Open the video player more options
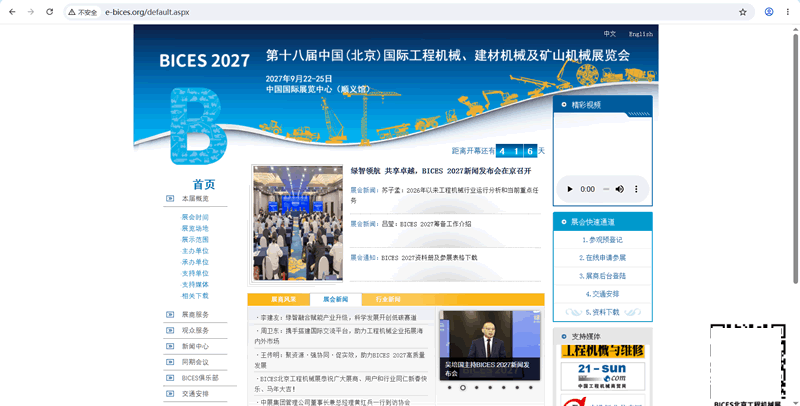The height and width of the screenshot is (406, 800). point(636,189)
